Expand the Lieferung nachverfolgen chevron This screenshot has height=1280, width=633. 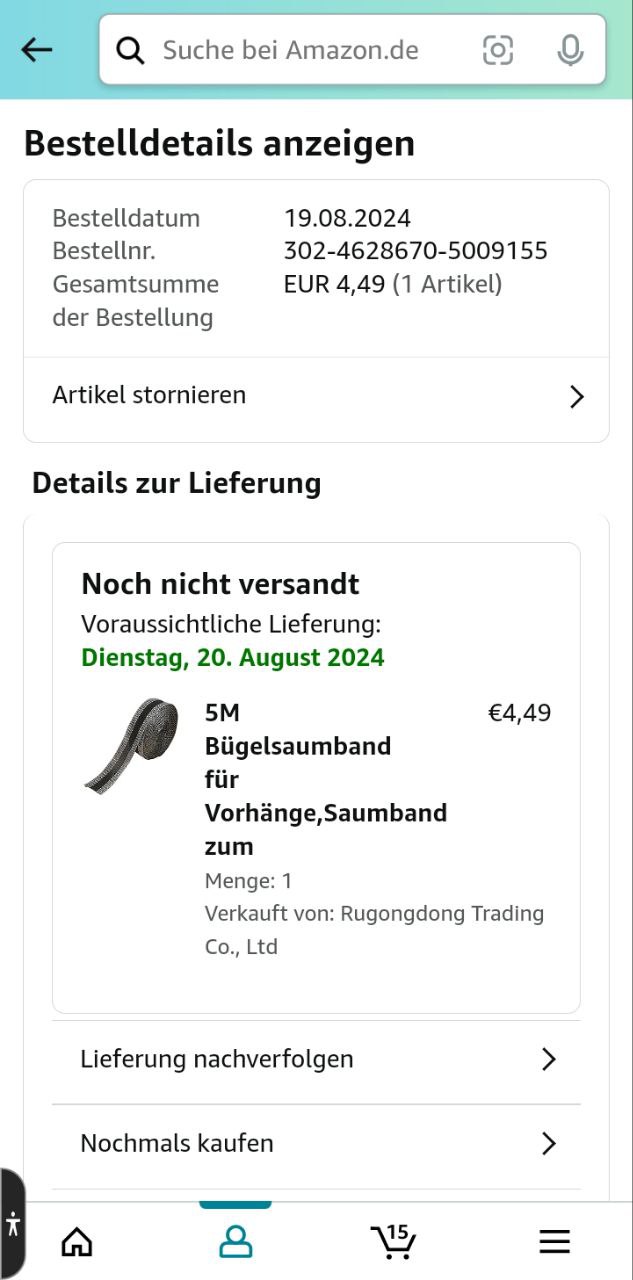(548, 1059)
